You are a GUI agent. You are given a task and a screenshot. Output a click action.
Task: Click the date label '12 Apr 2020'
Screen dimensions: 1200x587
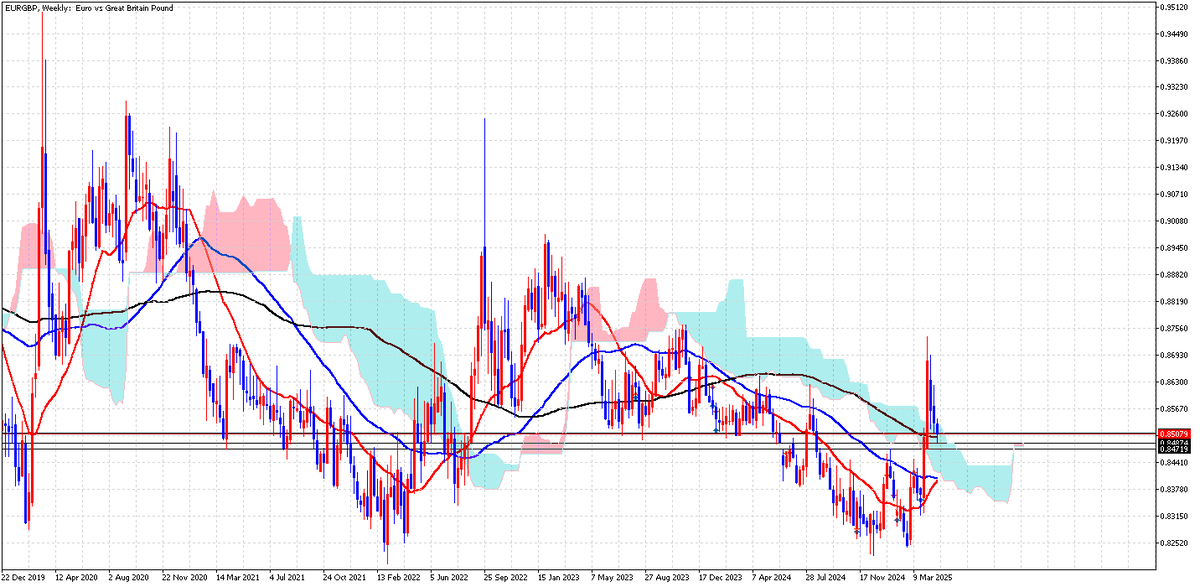point(78,578)
